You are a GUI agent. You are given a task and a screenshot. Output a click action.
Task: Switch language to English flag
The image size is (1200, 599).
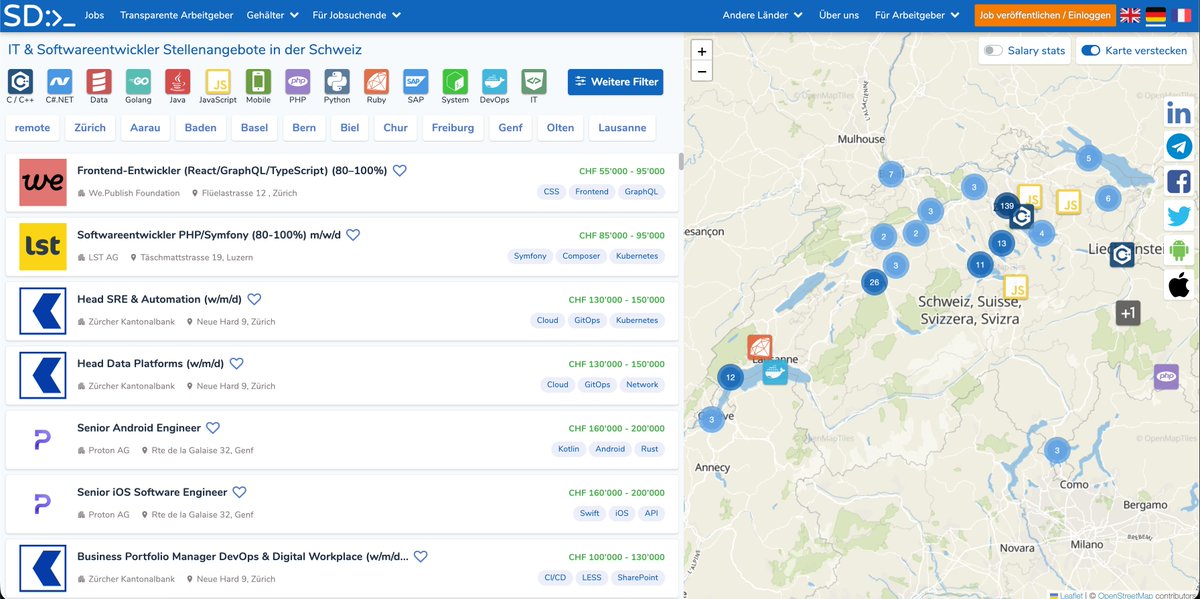[x=1130, y=15]
